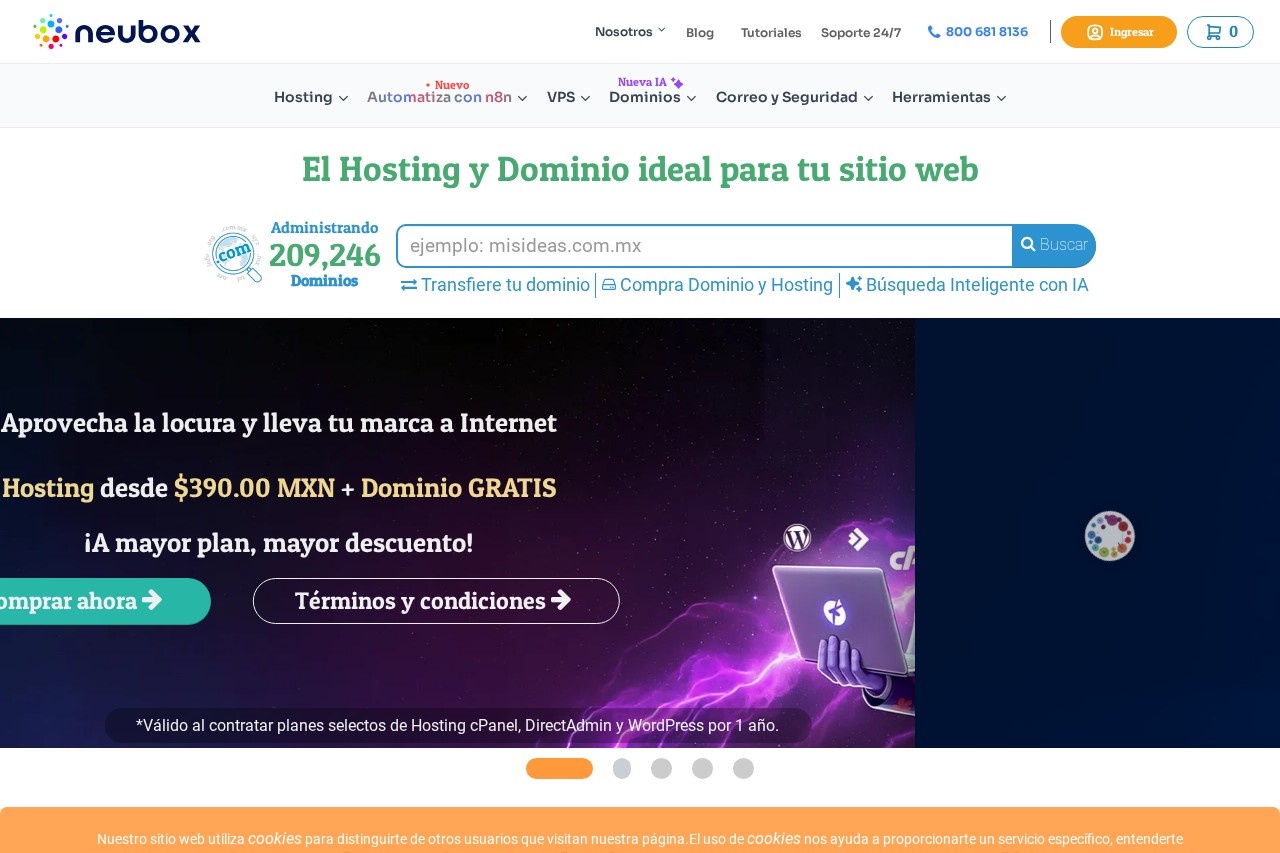Open Compra Dominio y Hosting link
Screen dimensions: 1280x853
[717, 285]
